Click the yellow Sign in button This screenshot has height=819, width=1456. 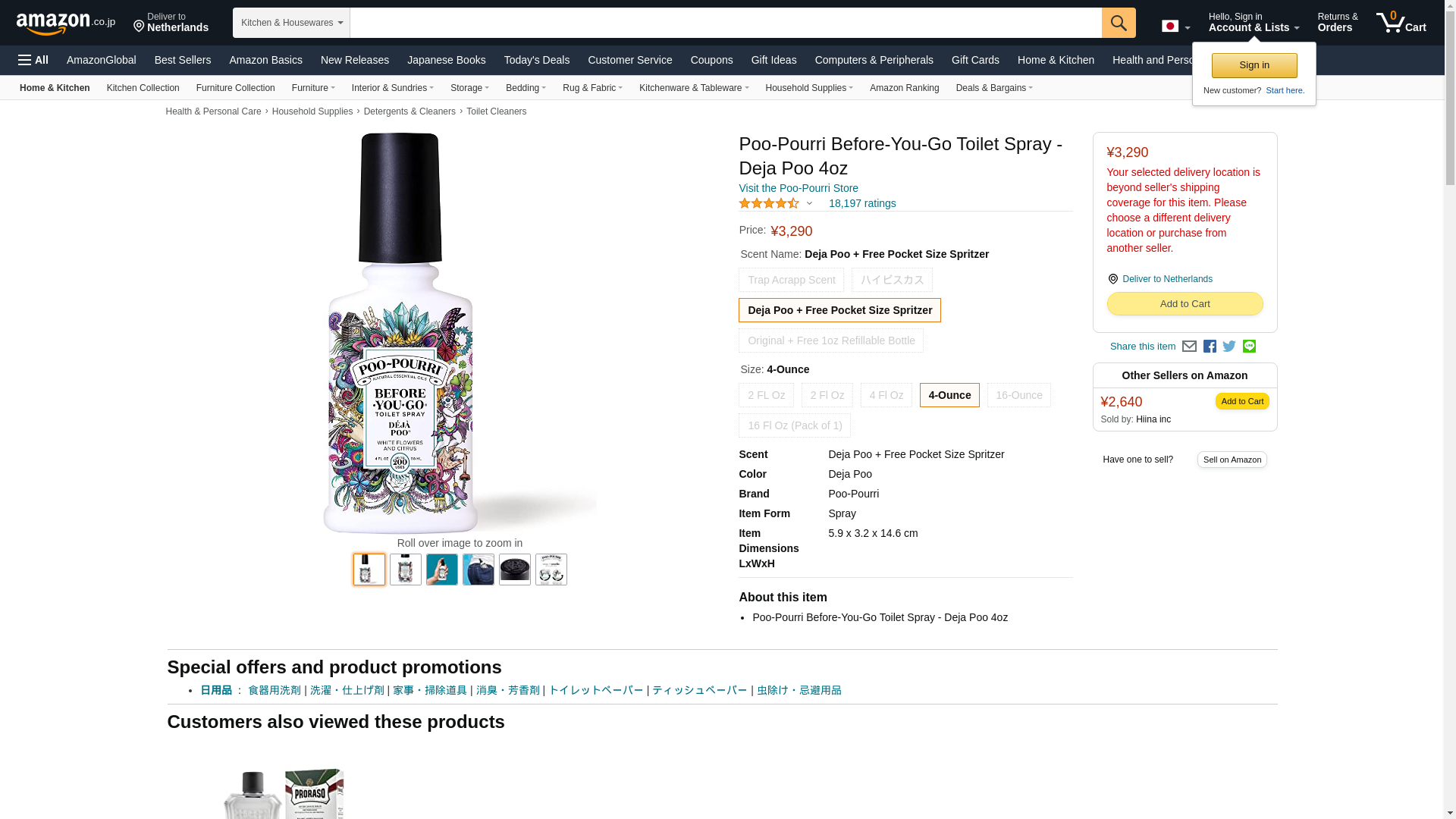[1254, 65]
